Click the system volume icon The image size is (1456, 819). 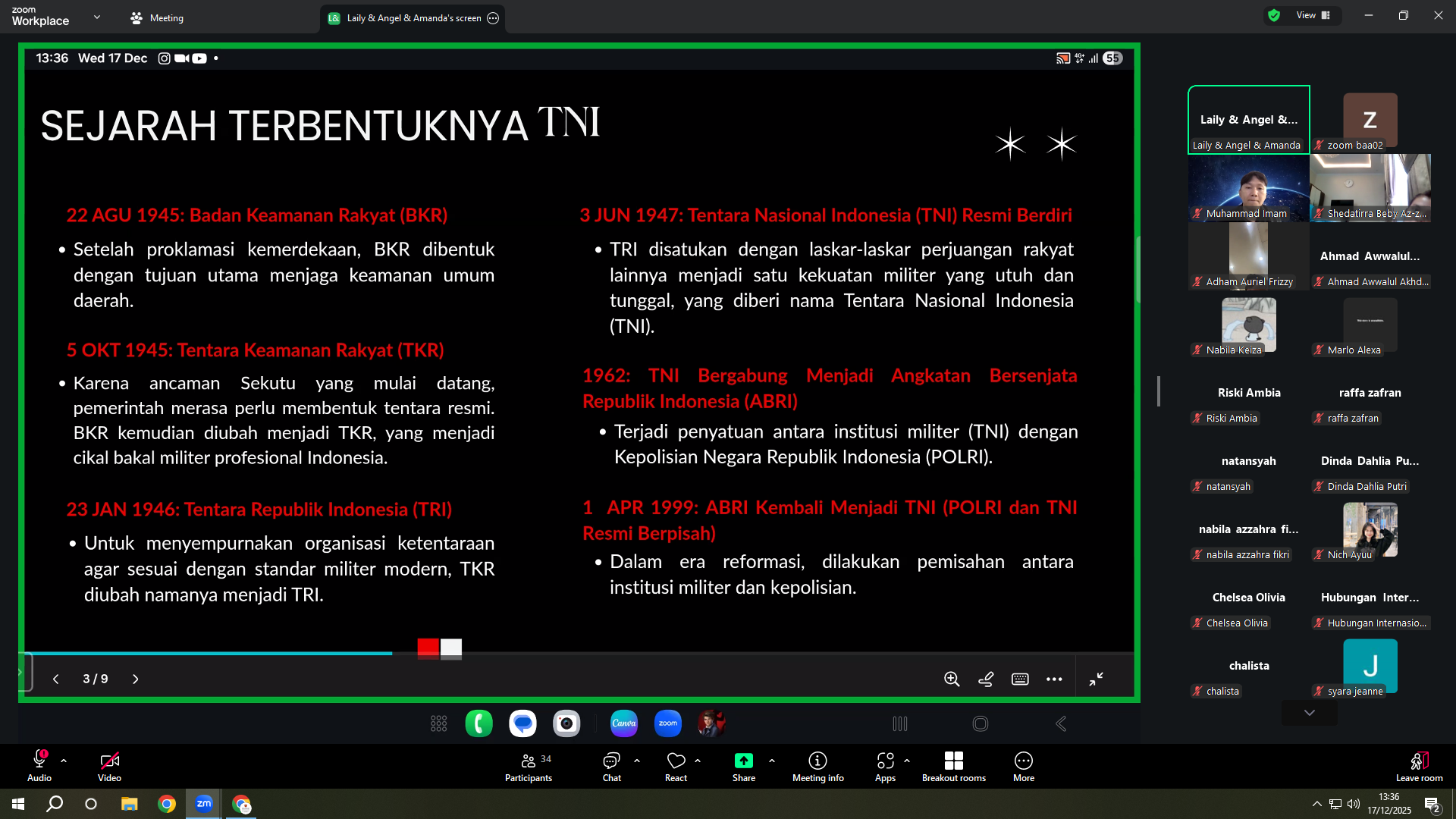(x=1354, y=804)
